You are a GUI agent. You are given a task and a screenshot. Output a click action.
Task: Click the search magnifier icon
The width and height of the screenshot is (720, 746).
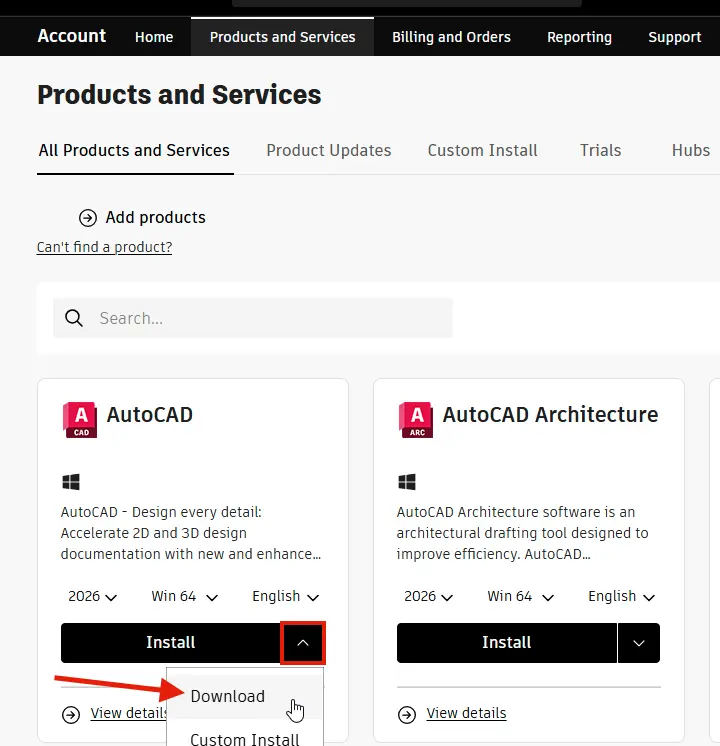click(74, 318)
